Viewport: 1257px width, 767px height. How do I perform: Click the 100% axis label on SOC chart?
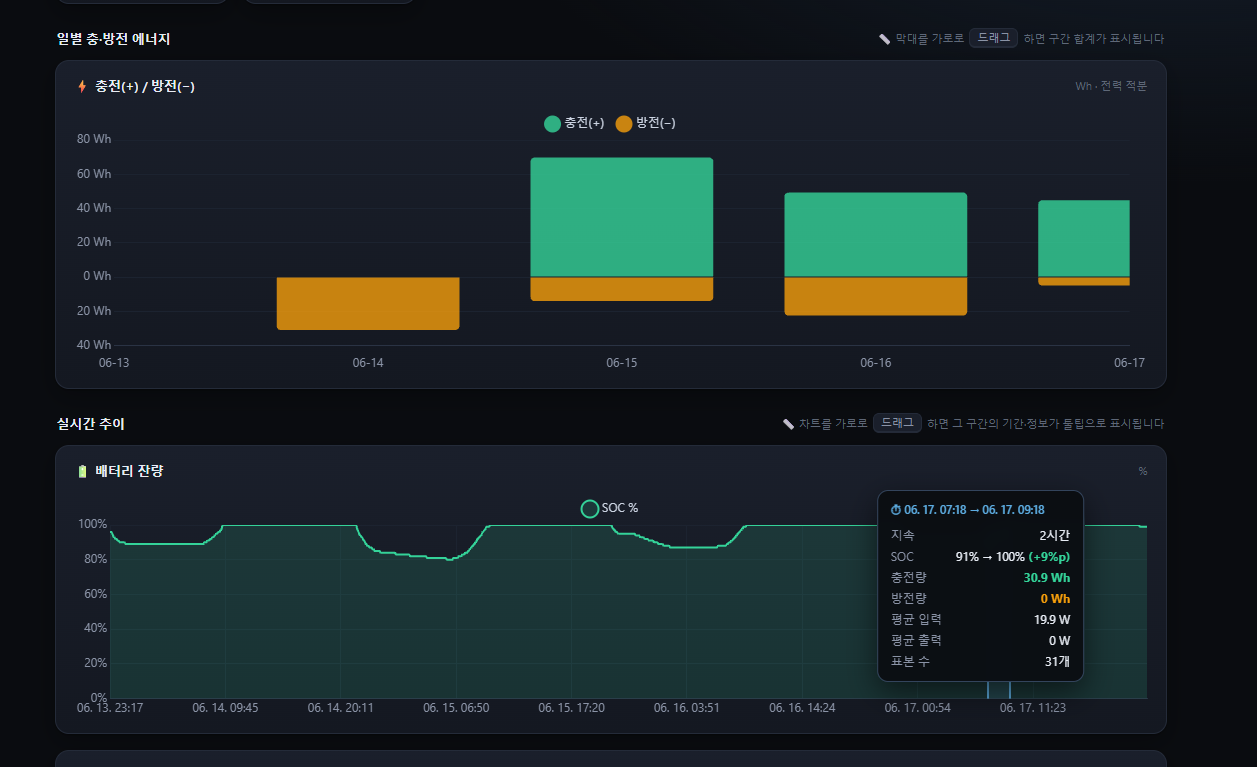coord(92,524)
